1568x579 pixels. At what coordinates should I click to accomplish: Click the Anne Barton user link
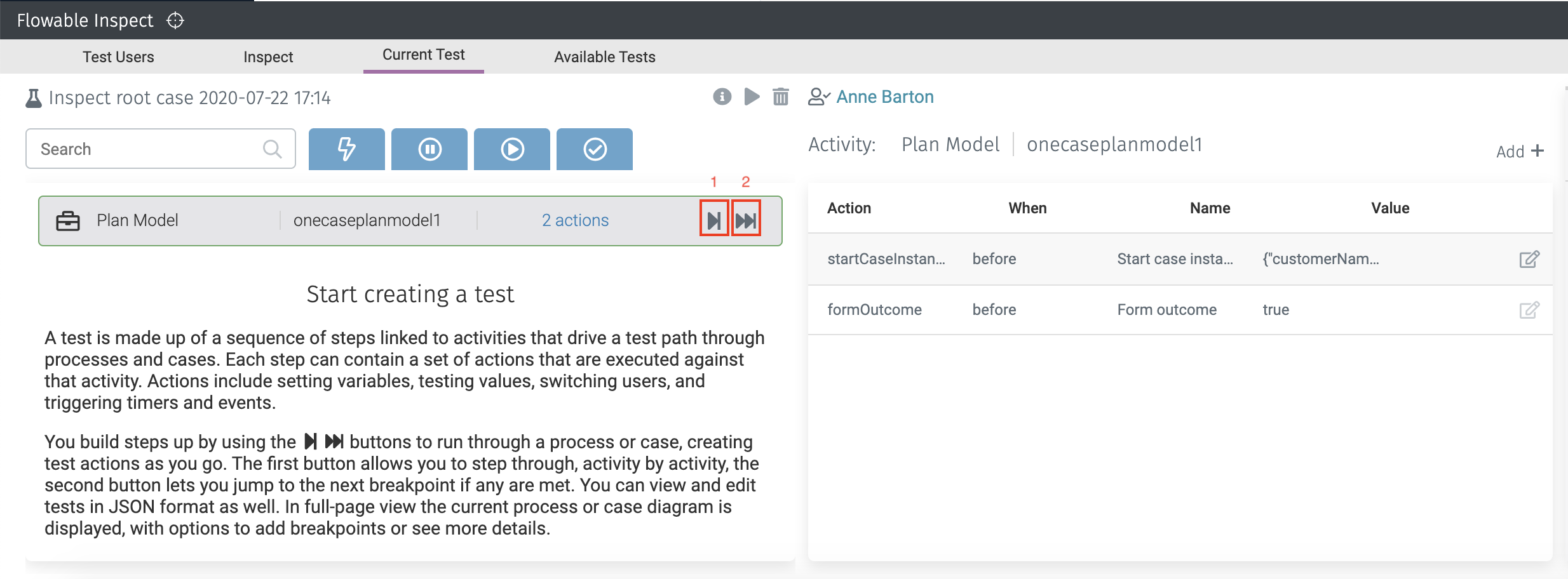(x=884, y=96)
